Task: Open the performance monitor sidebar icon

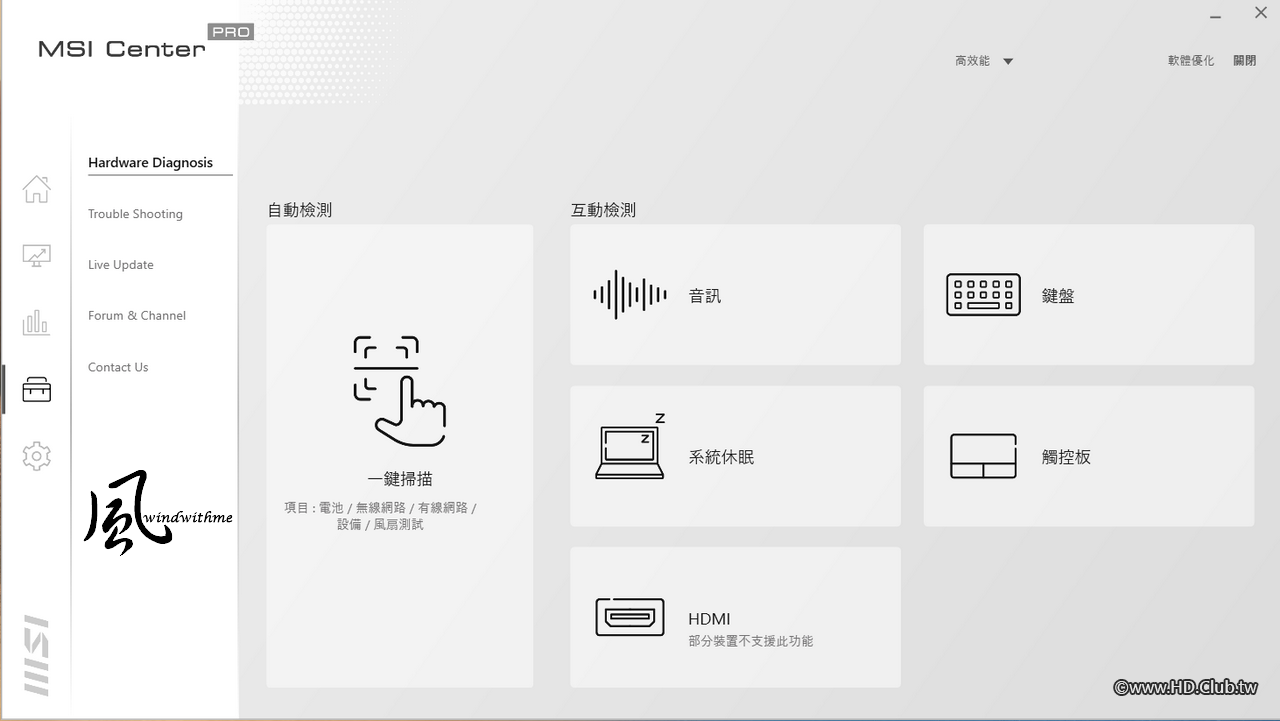Action: [x=36, y=256]
